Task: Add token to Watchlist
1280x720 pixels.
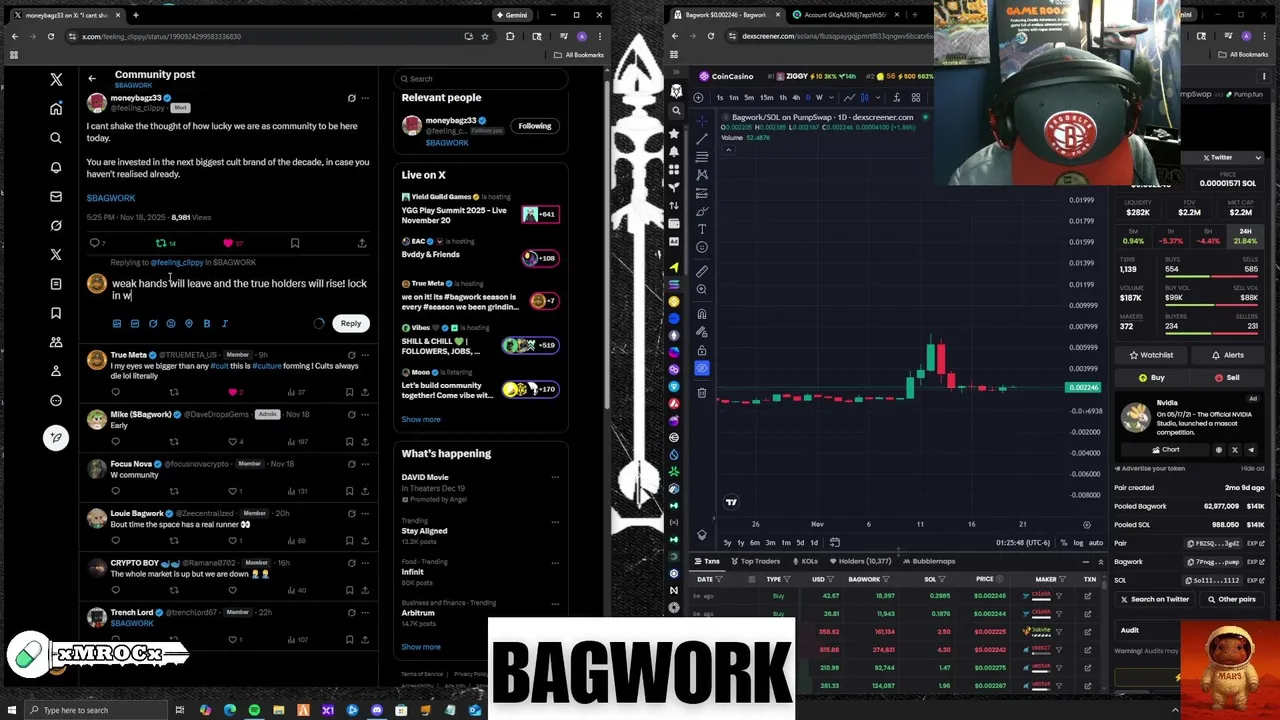Action: pyautogui.click(x=1151, y=355)
